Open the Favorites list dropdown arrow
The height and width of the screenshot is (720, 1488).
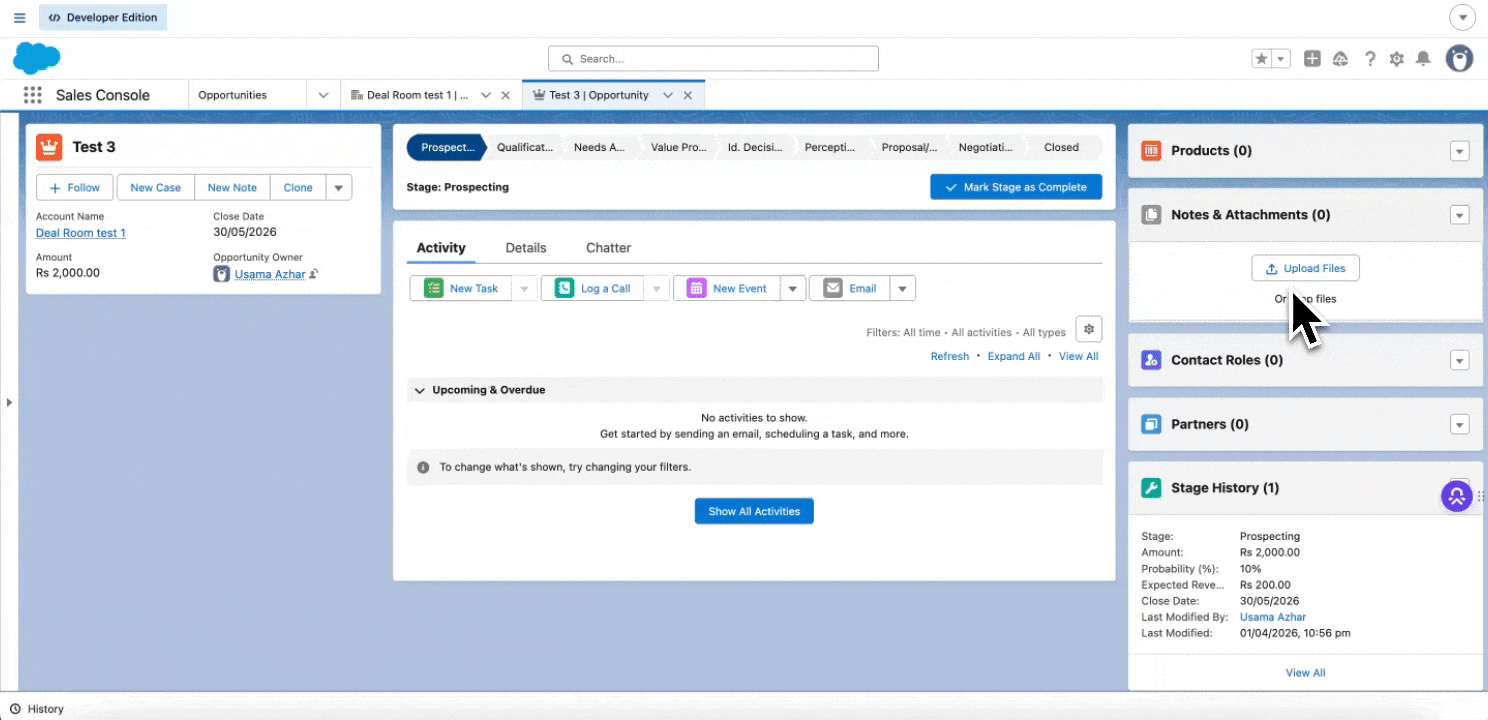(x=1281, y=59)
